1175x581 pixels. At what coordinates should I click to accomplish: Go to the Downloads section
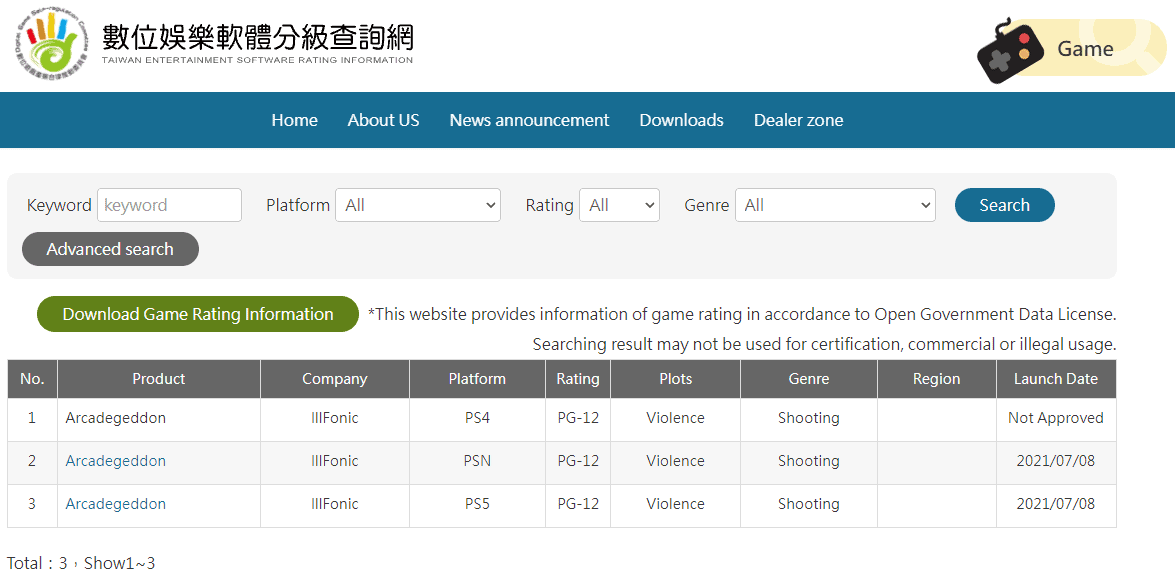[681, 120]
